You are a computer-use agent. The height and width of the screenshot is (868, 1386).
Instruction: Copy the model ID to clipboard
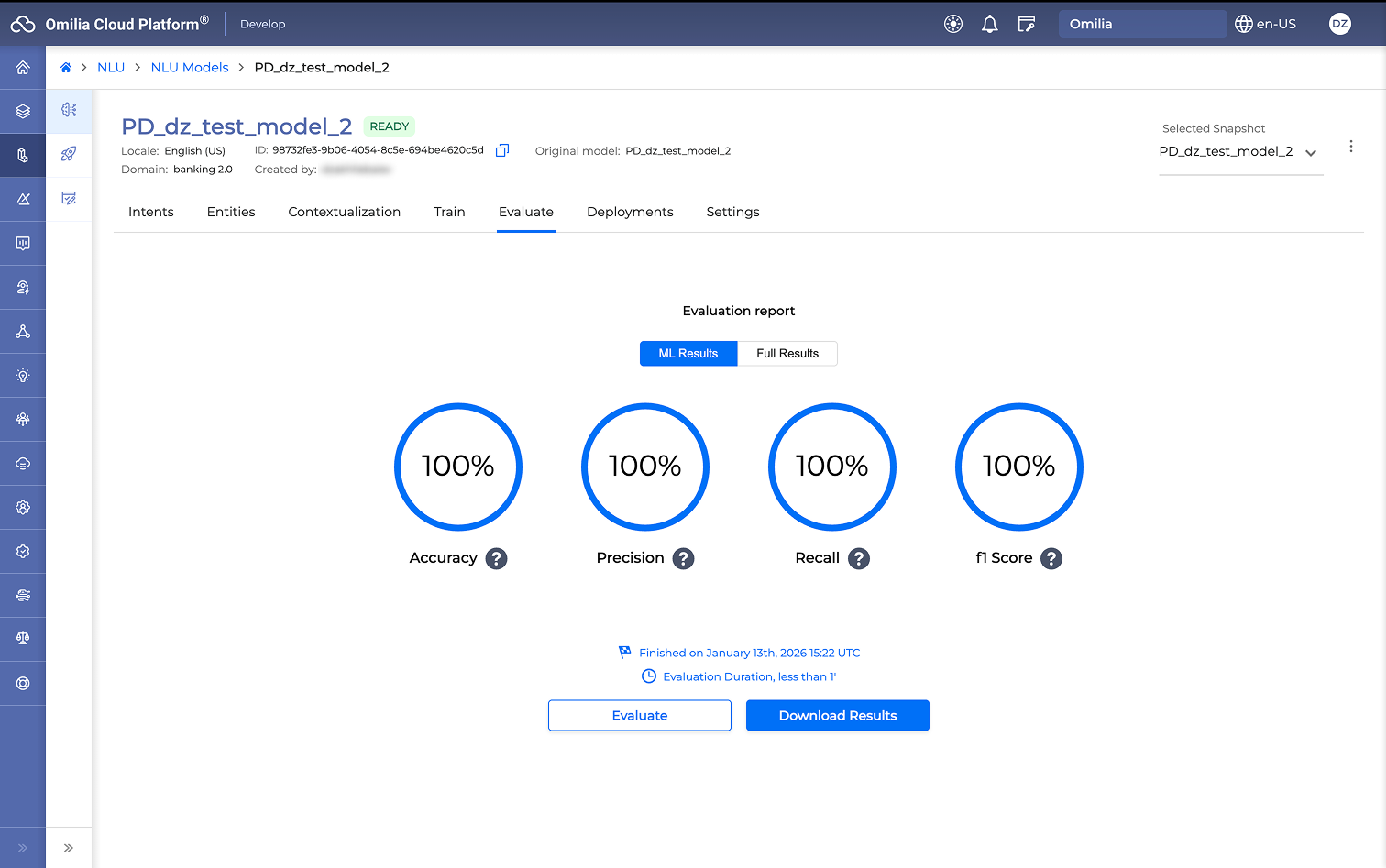point(502,150)
